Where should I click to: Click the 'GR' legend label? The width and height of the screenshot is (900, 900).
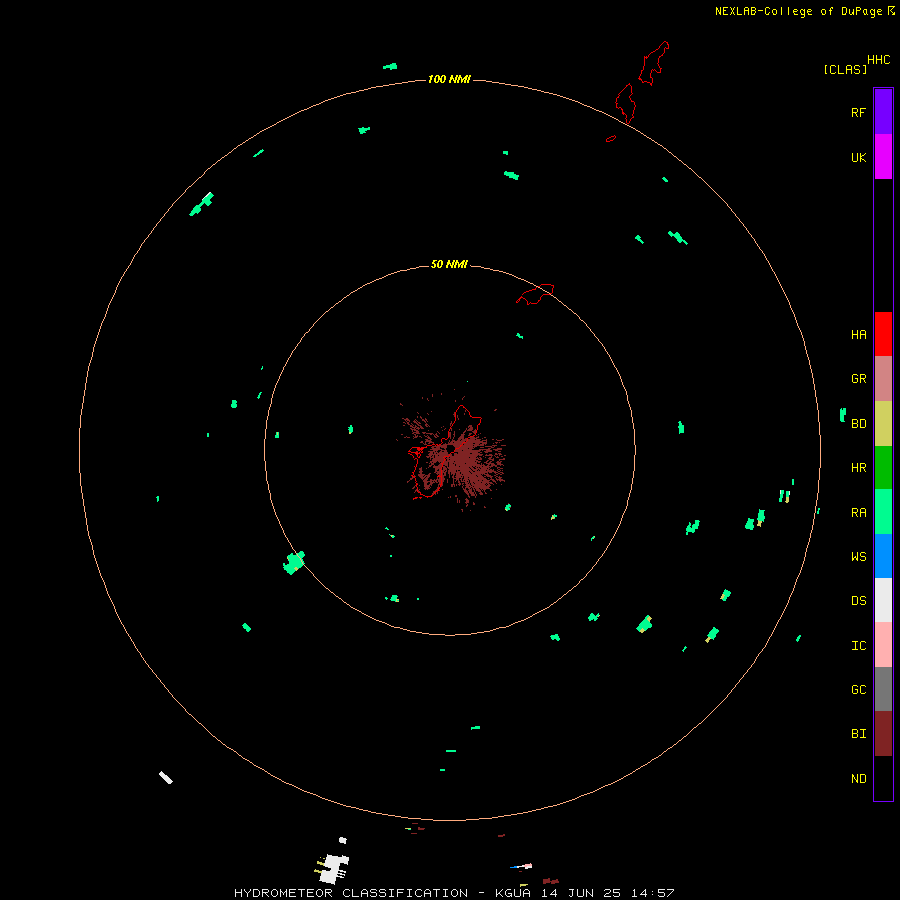tap(858, 379)
